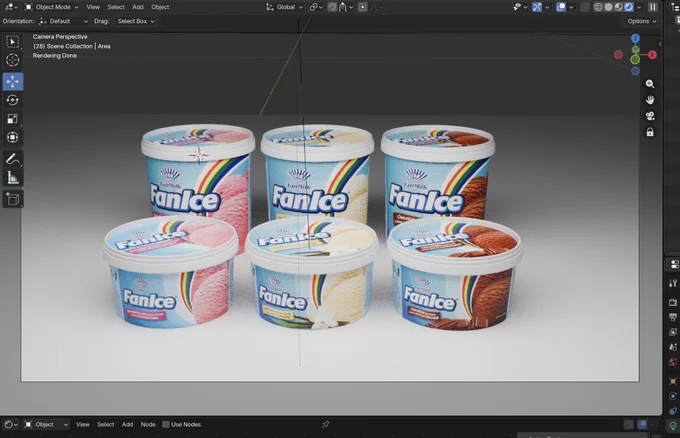Open the gizmo options dropdown arrow
The width and height of the screenshot is (680, 438).
click(547, 7)
